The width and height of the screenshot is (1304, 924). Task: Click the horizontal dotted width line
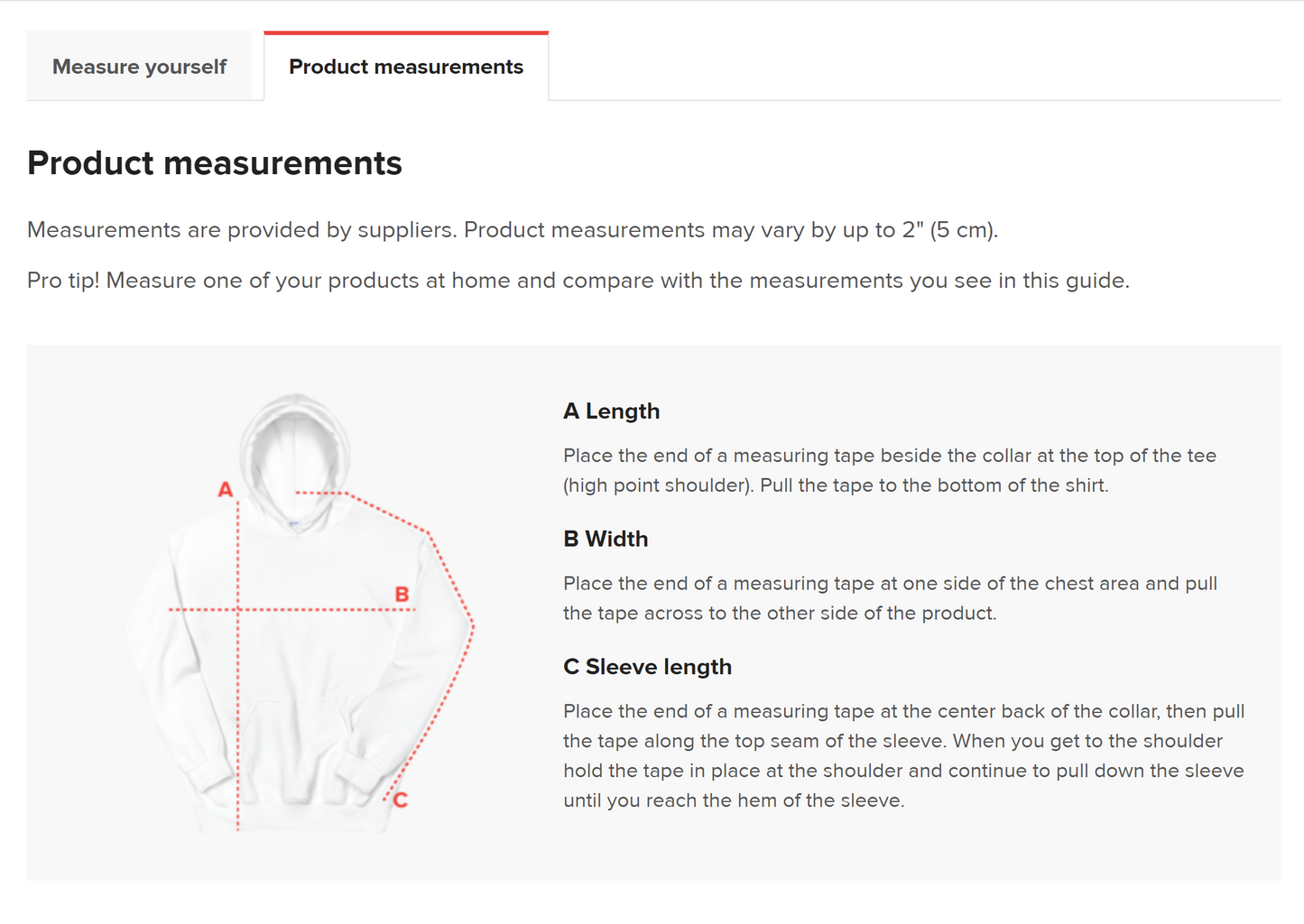[291, 610]
